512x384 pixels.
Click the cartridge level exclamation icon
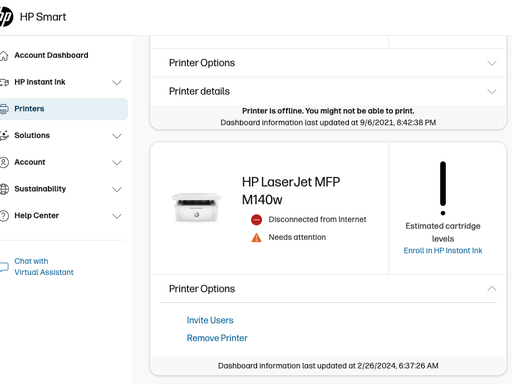[x=443, y=188]
